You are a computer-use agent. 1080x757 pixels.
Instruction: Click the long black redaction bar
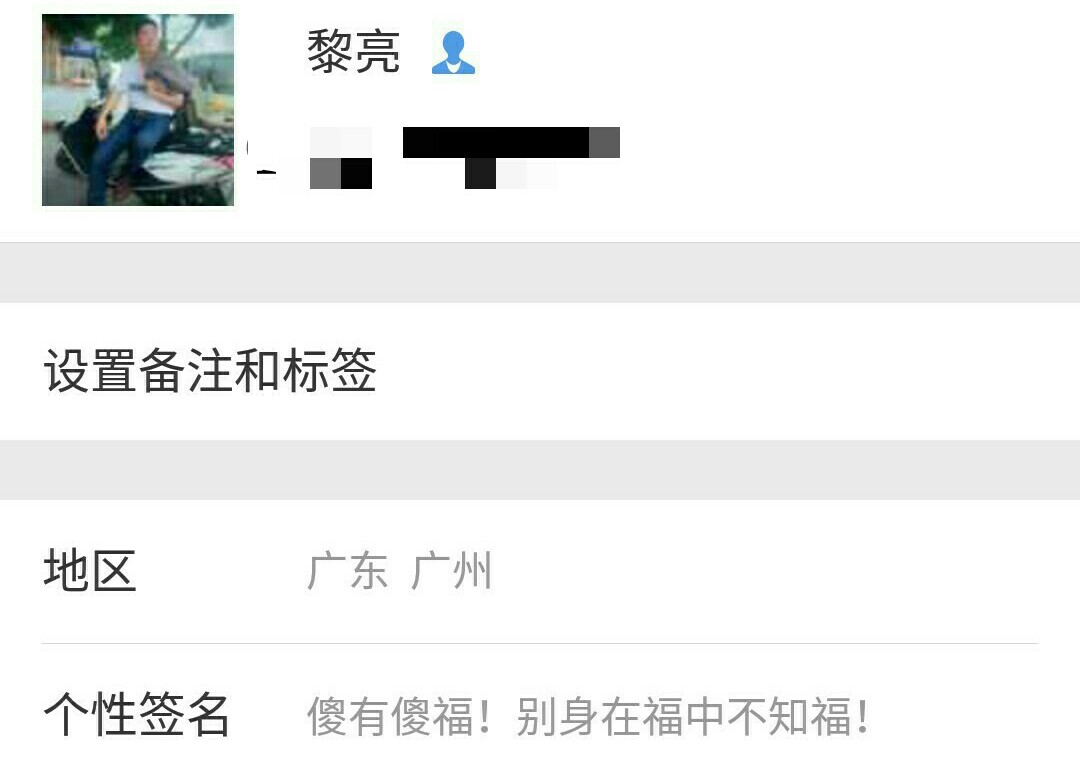tap(496, 143)
